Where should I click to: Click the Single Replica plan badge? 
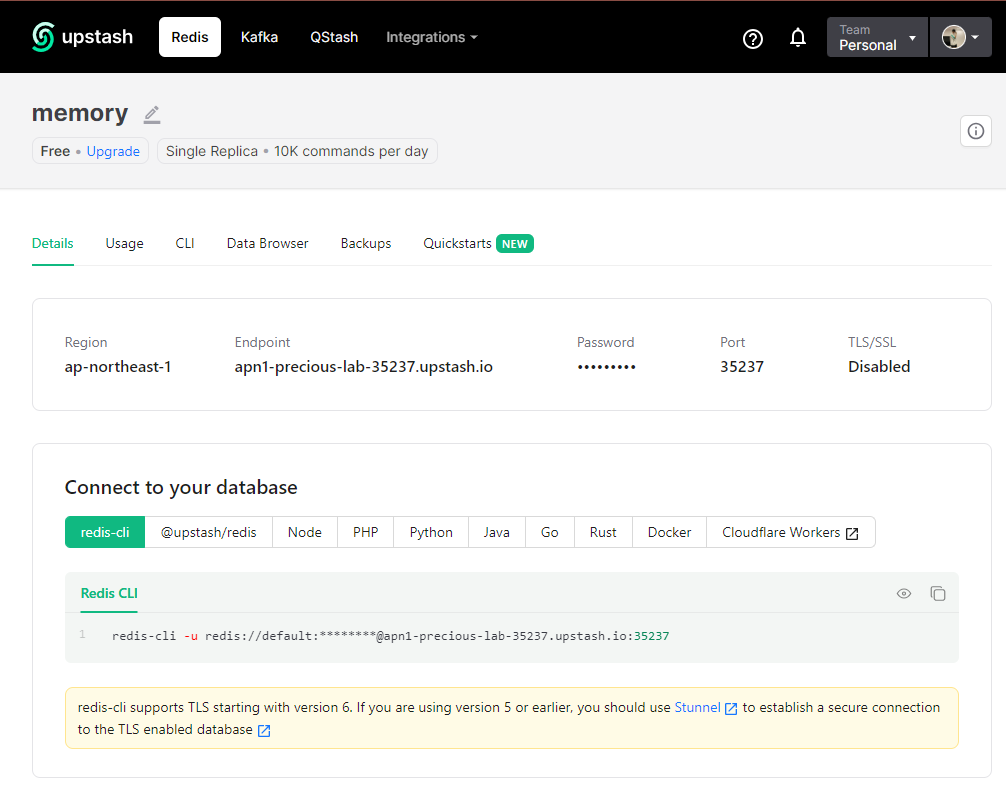[x=297, y=151]
